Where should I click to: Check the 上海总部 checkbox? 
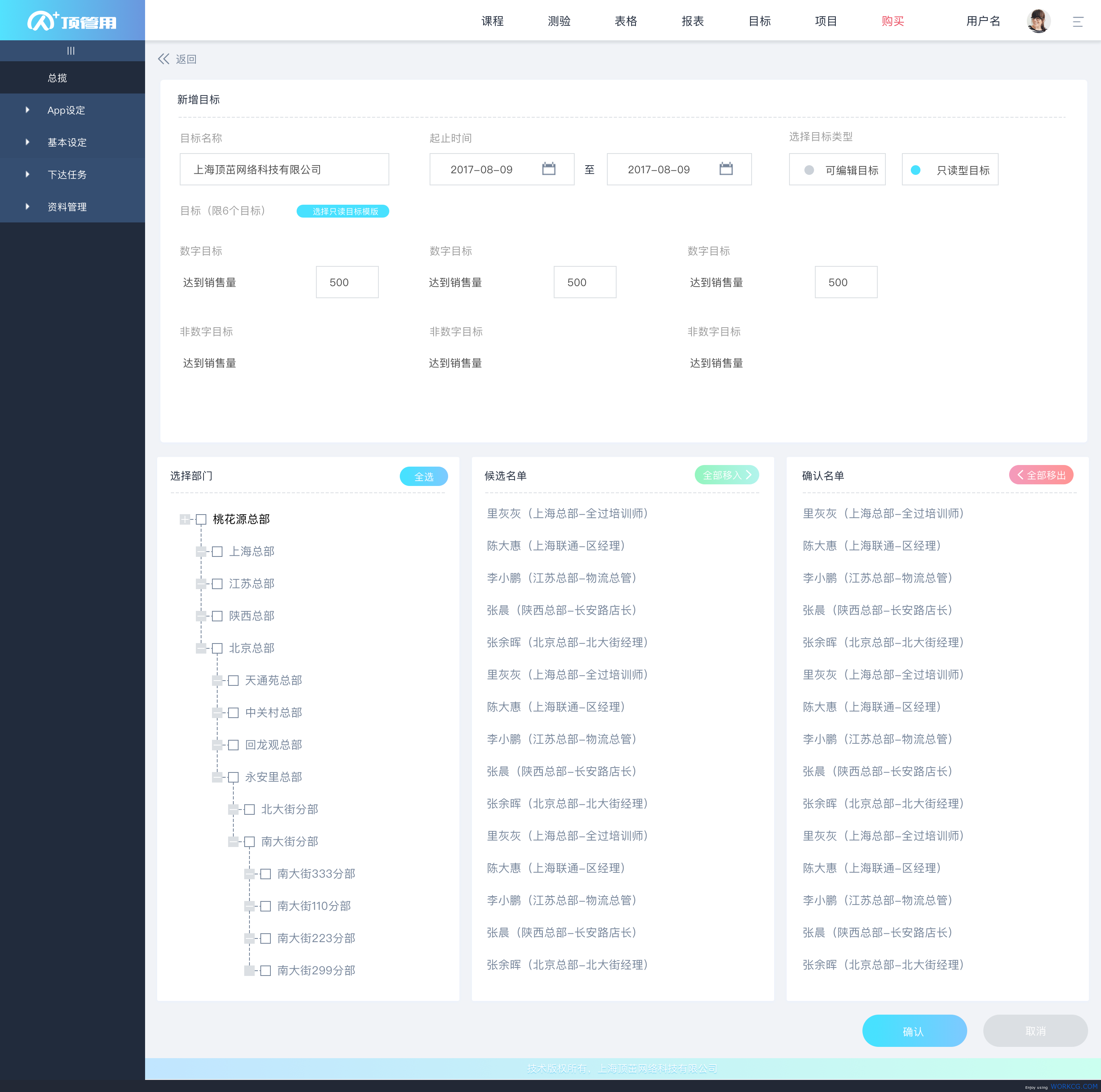(217, 552)
